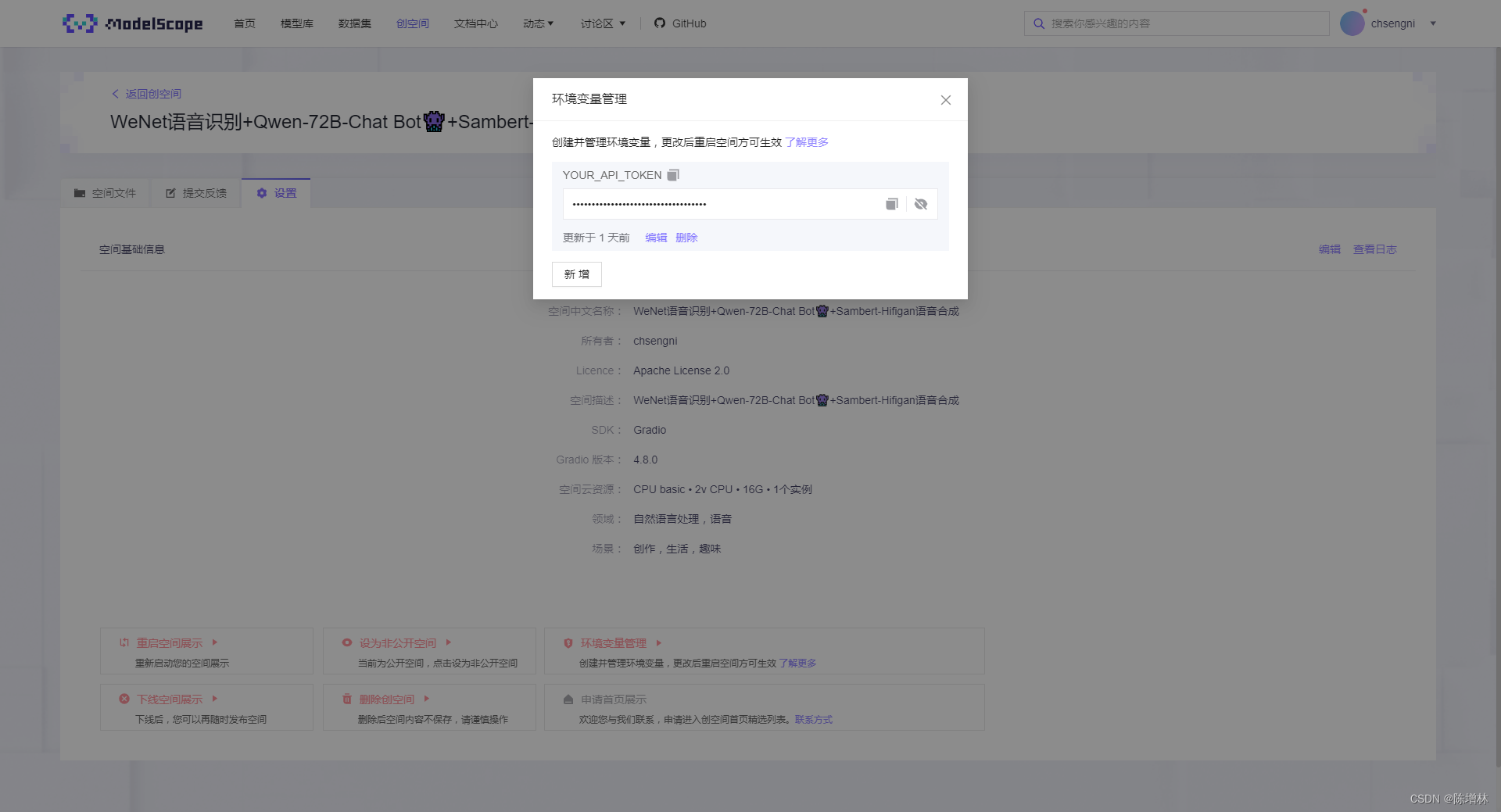This screenshot has height=812, width=1501.
Task: Click the 新增 button to add variable
Action: coord(577,274)
